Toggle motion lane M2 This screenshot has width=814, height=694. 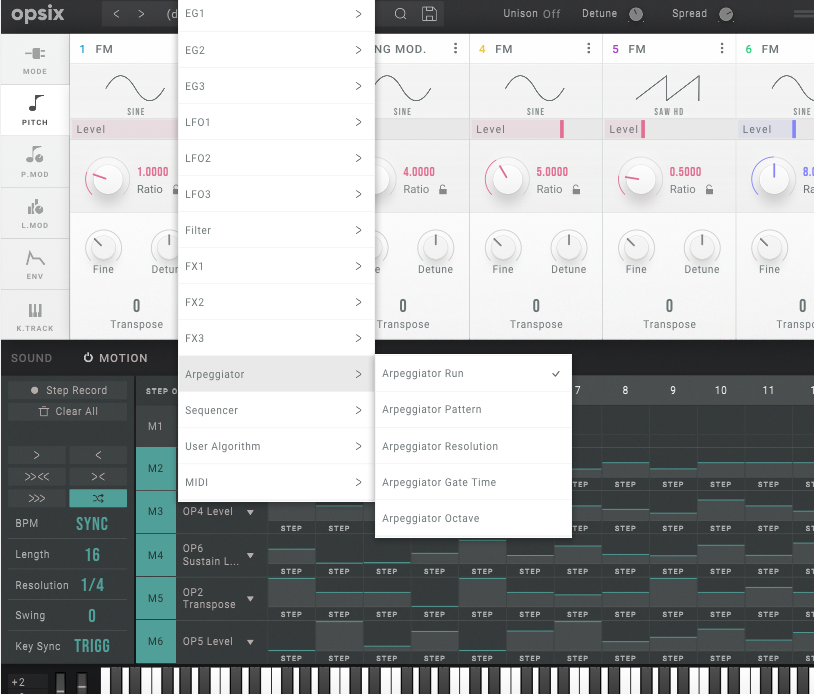156,468
